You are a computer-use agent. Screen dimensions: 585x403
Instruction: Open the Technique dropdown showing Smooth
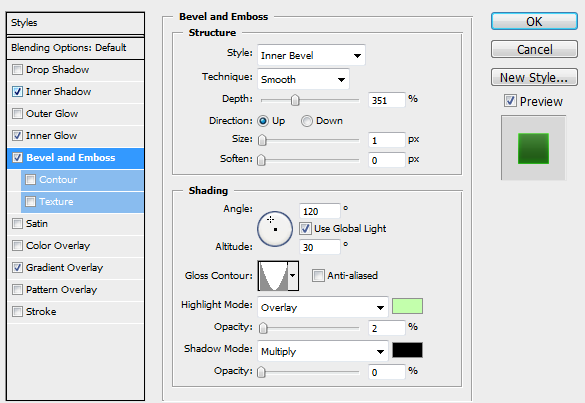coord(303,79)
